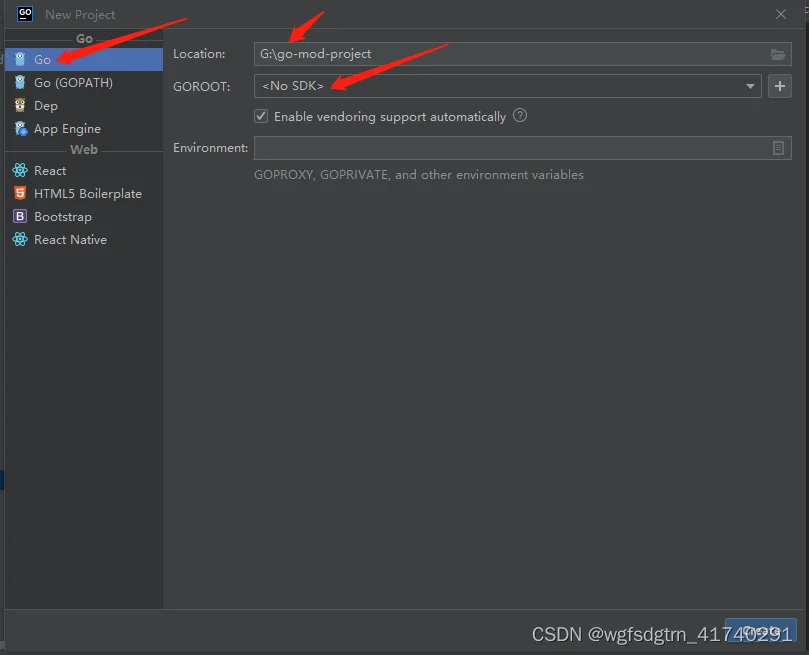Select the Go project type

tap(84, 59)
